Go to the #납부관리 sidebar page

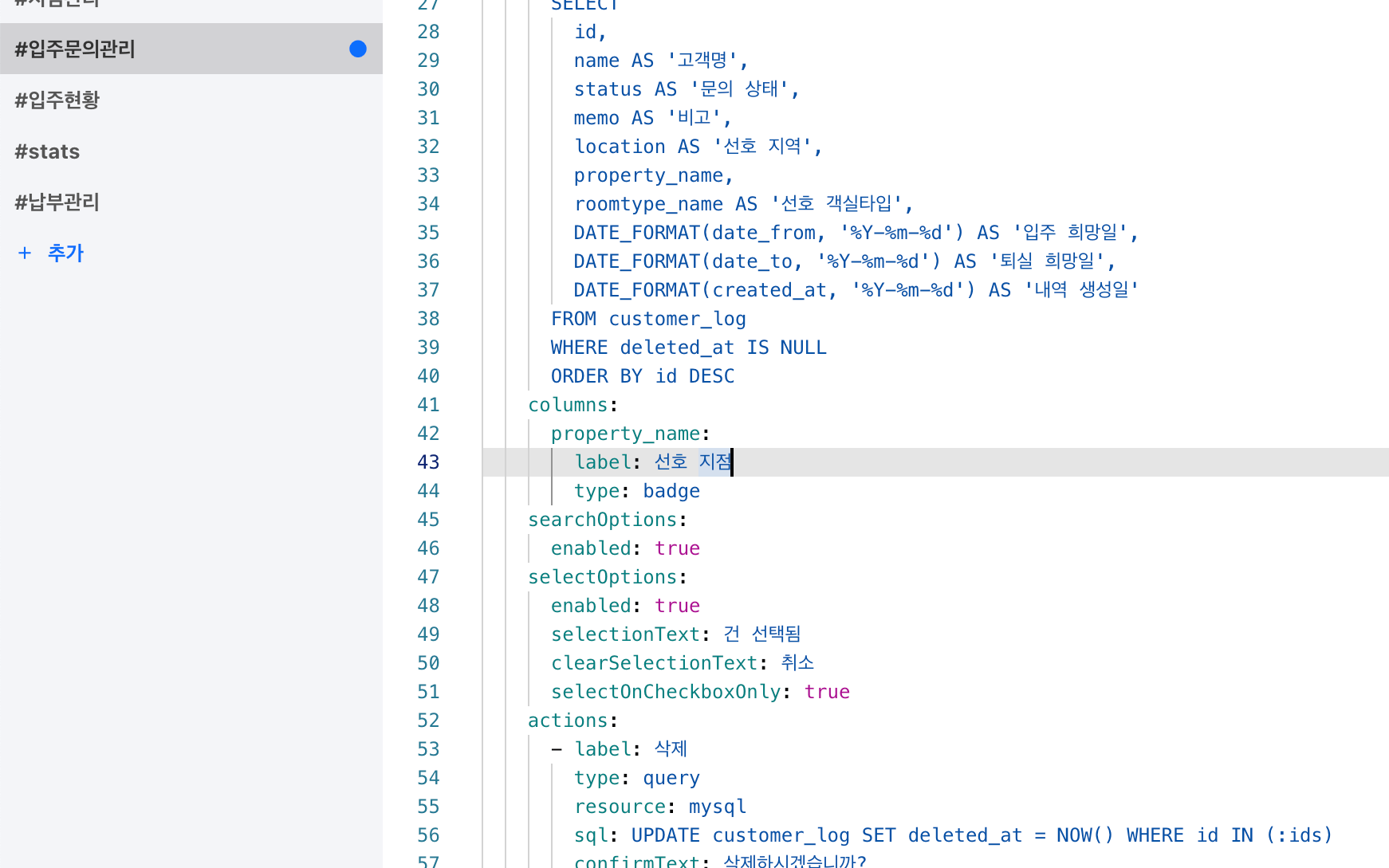tap(57, 202)
